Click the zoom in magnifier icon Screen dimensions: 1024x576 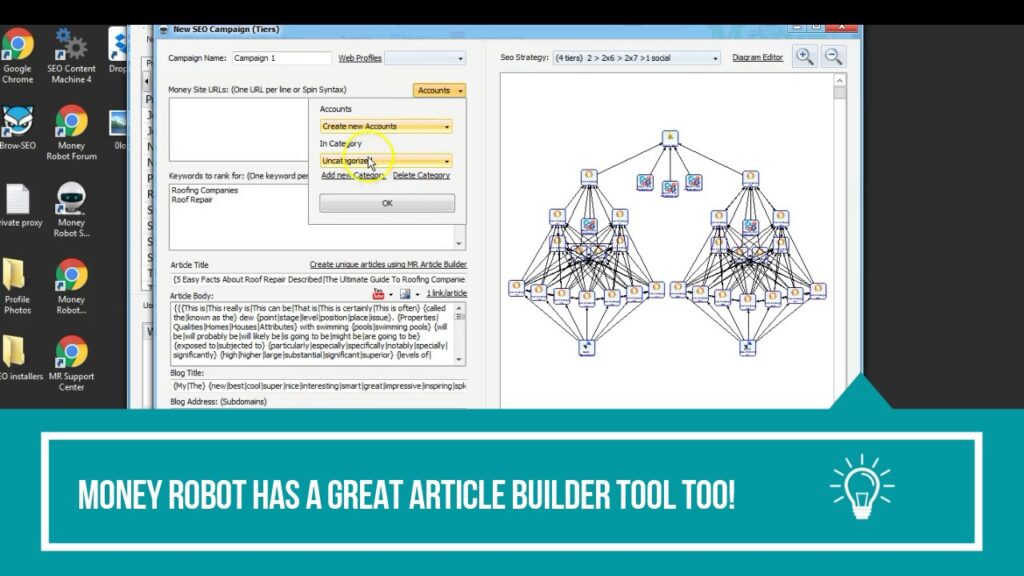[x=805, y=57]
